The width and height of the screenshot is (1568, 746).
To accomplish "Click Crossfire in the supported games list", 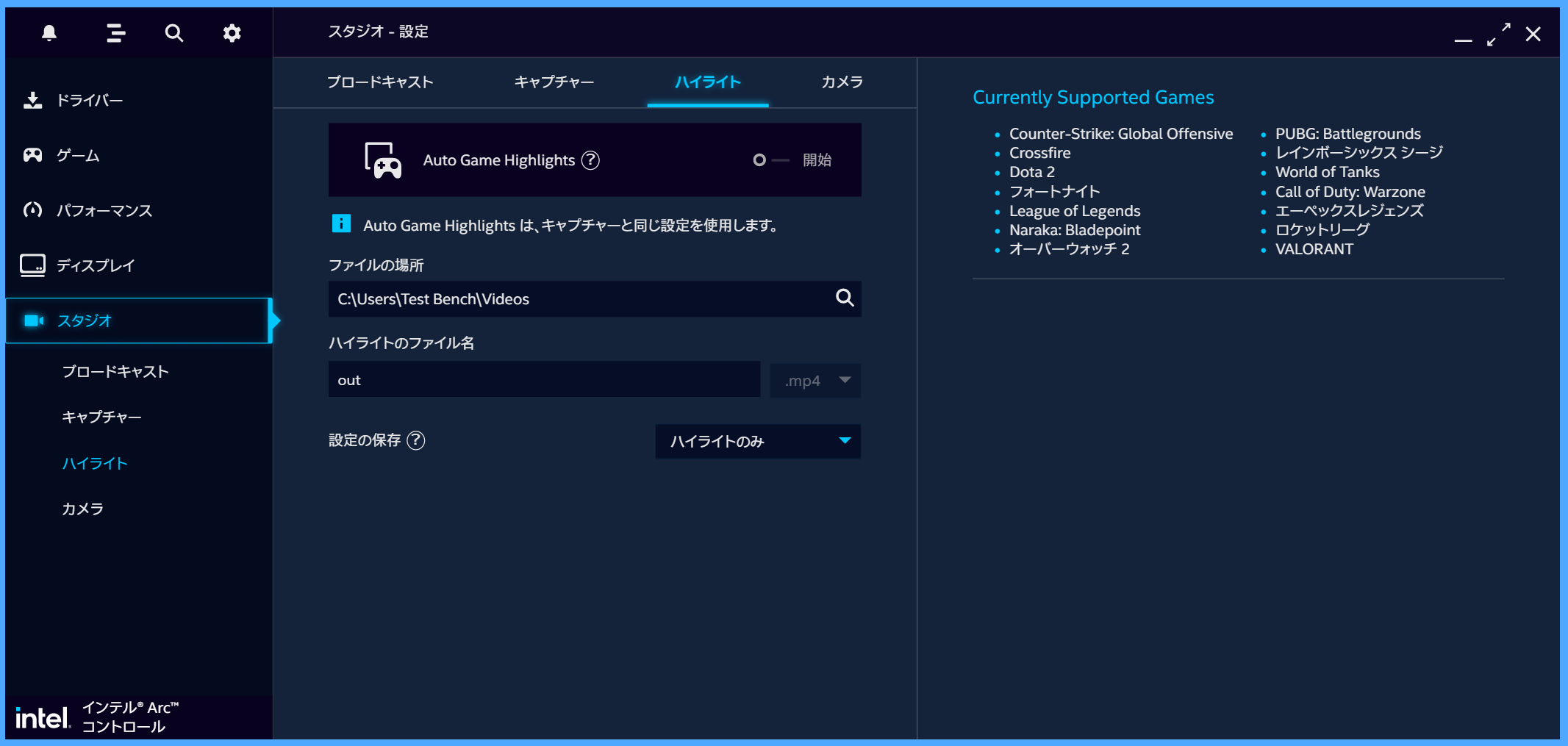I will tap(1039, 153).
